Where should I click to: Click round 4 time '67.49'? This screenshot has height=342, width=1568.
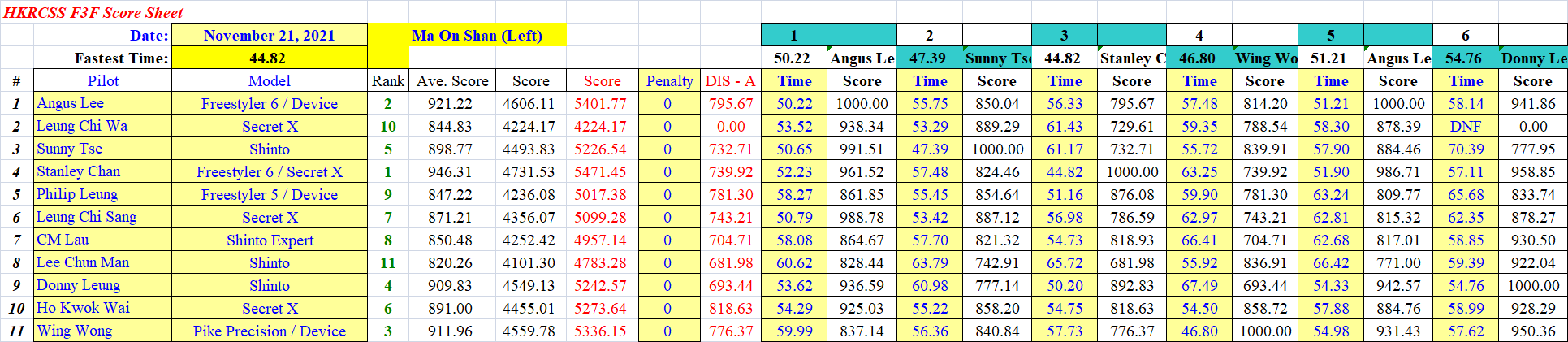point(1199,285)
